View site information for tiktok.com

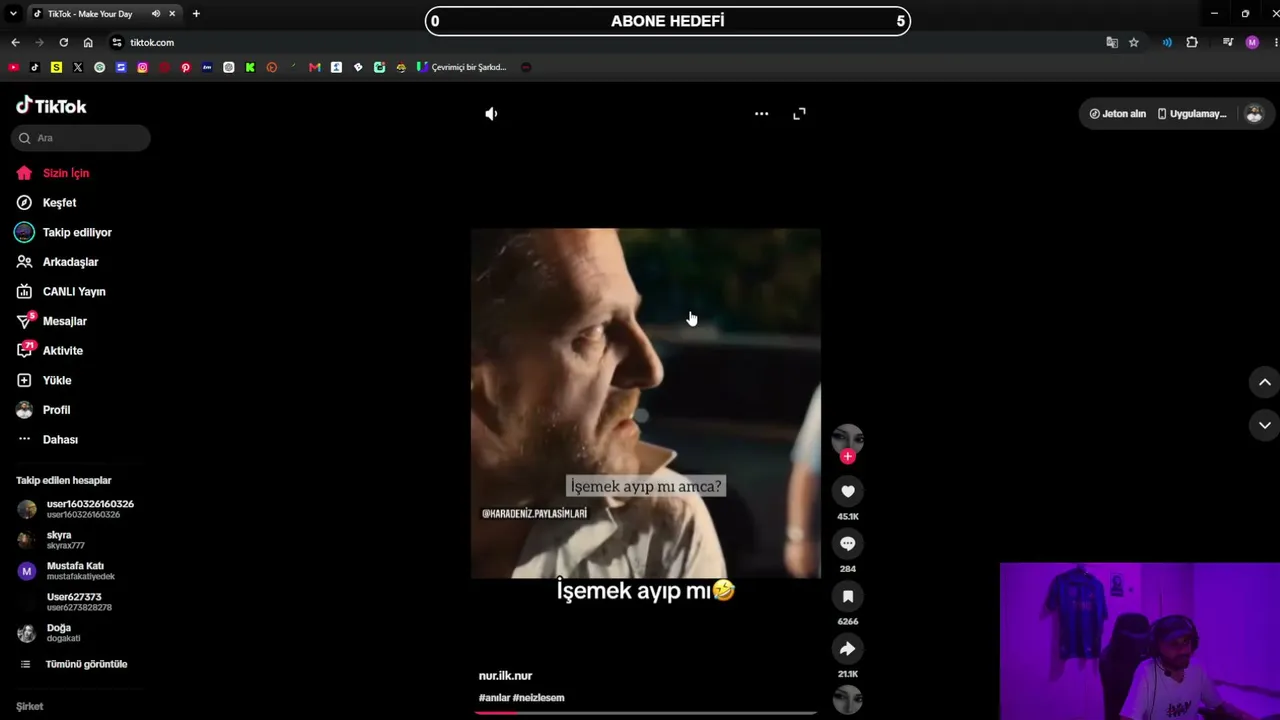pyautogui.click(x=117, y=42)
